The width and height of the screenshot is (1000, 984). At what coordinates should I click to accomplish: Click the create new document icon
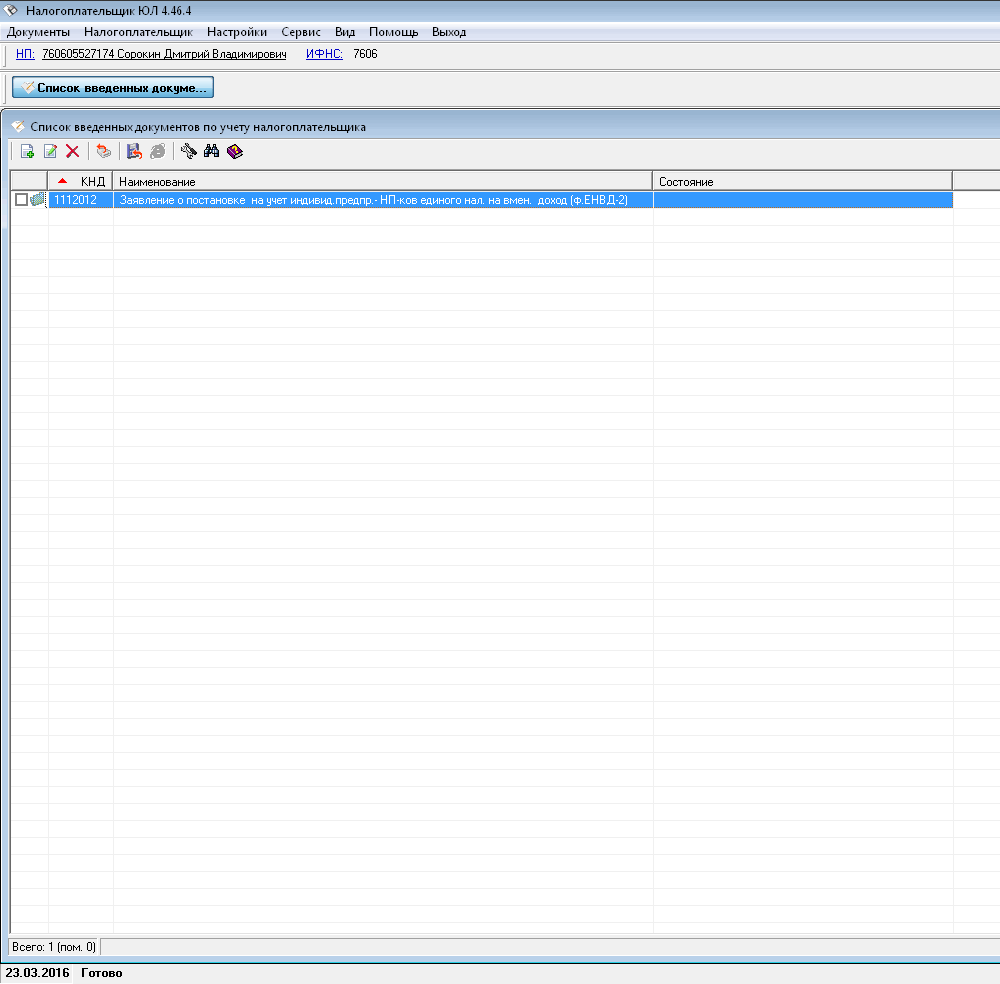[x=27, y=152]
